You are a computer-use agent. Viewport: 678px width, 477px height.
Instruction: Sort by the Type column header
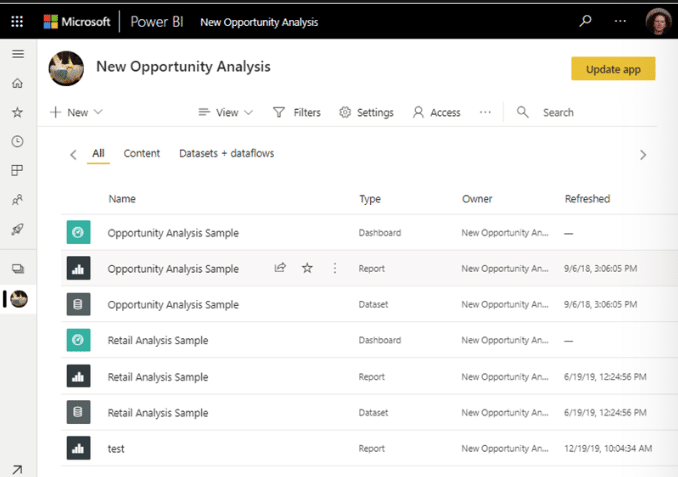[x=370, y=199]
